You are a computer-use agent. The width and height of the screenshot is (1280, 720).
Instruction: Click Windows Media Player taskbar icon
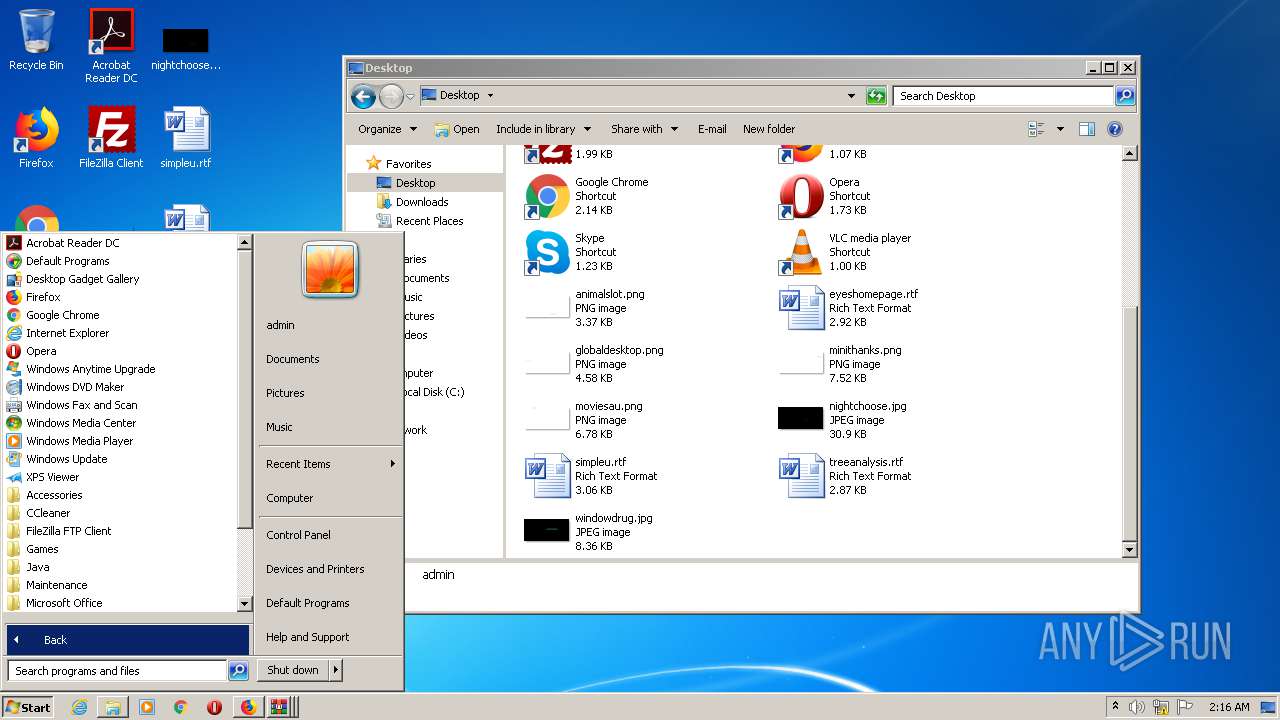click(147, 707)
